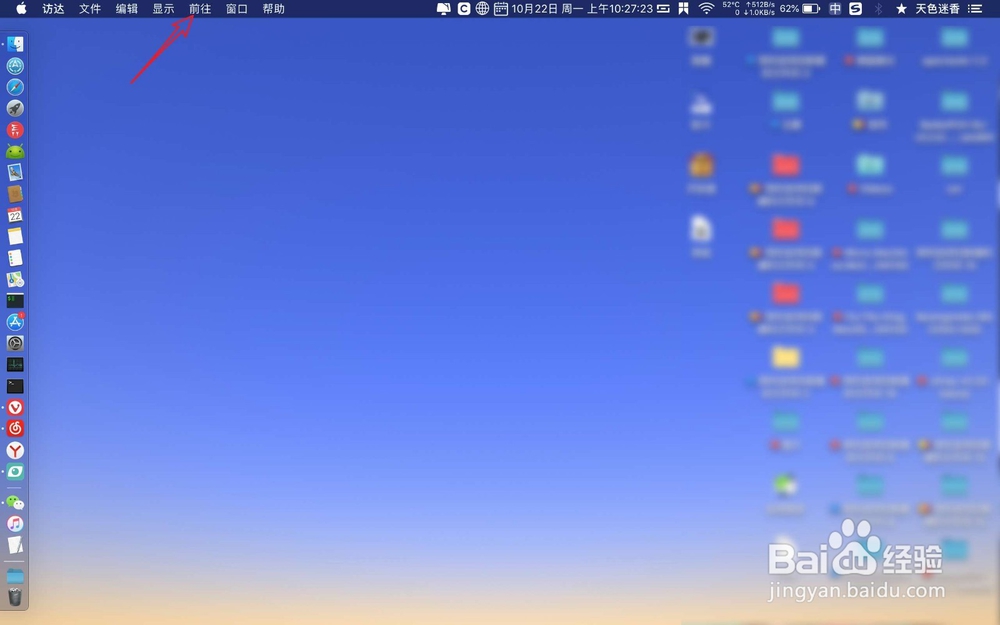Open Launchpad from the Dock

pyautogui.click(x=15, y=109)
